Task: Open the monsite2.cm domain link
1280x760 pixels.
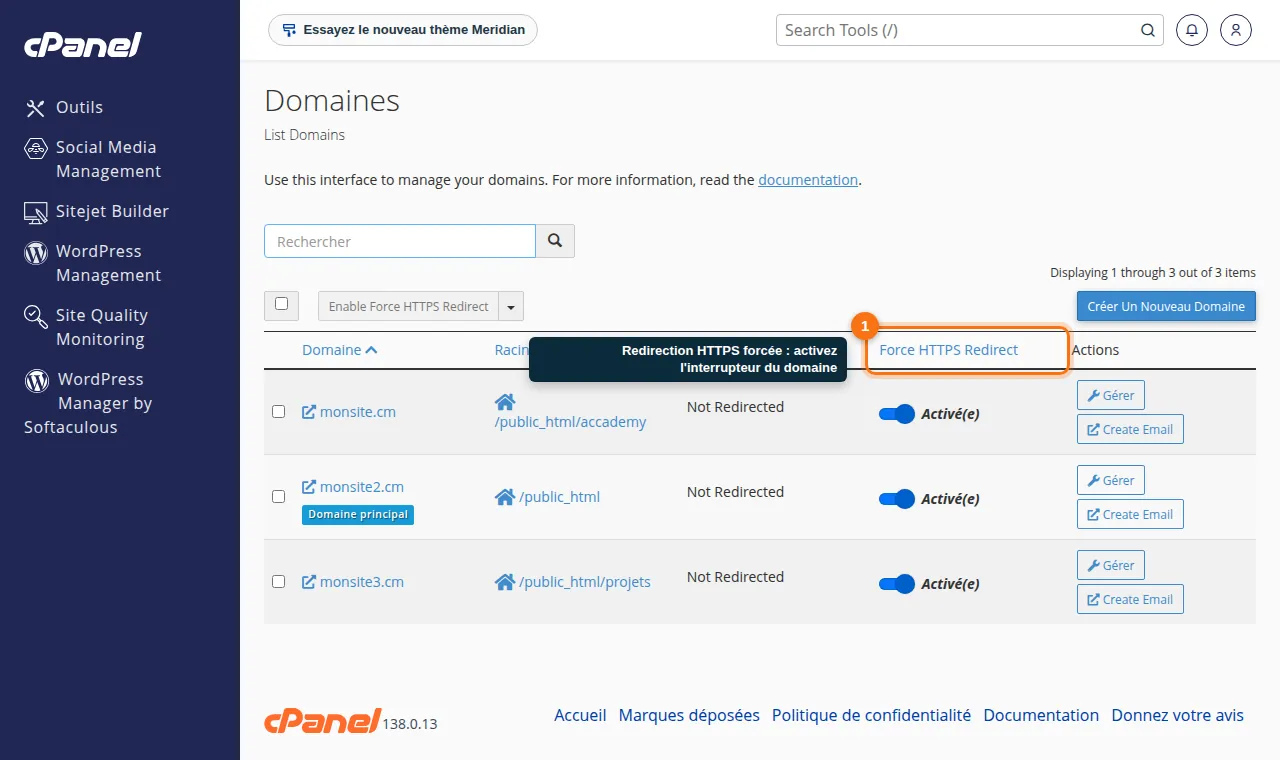Action: coord(353,487)
